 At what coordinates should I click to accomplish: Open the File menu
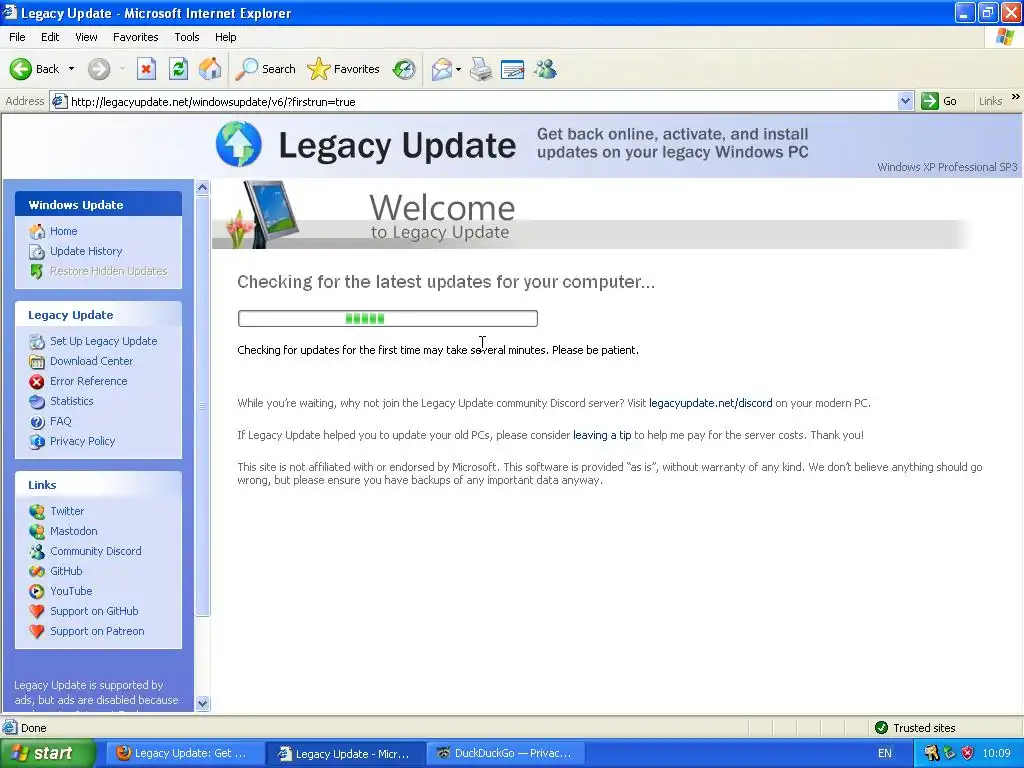(x=17, y=37)
